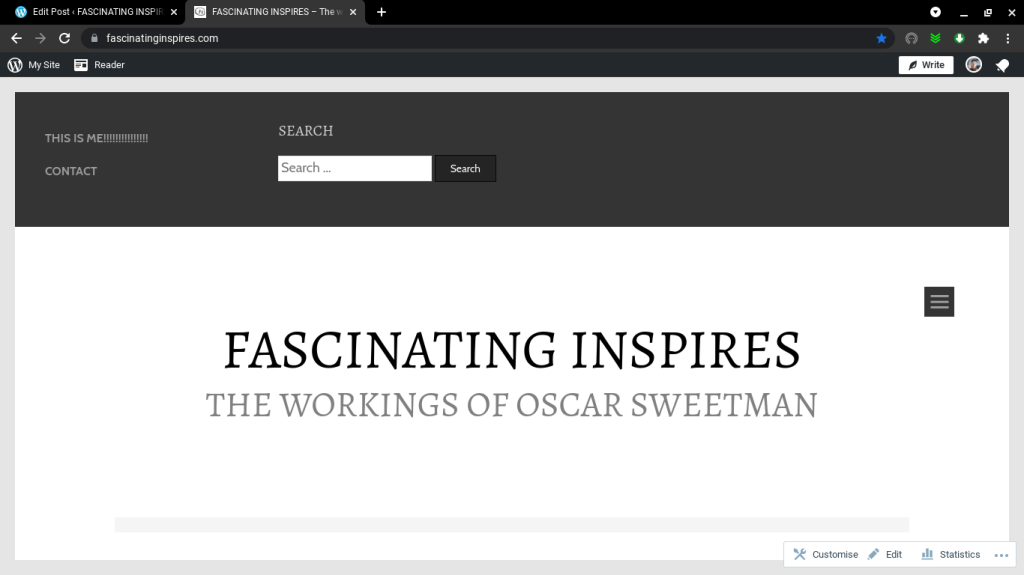Open the CONTACT menu link

click(71, 171)
